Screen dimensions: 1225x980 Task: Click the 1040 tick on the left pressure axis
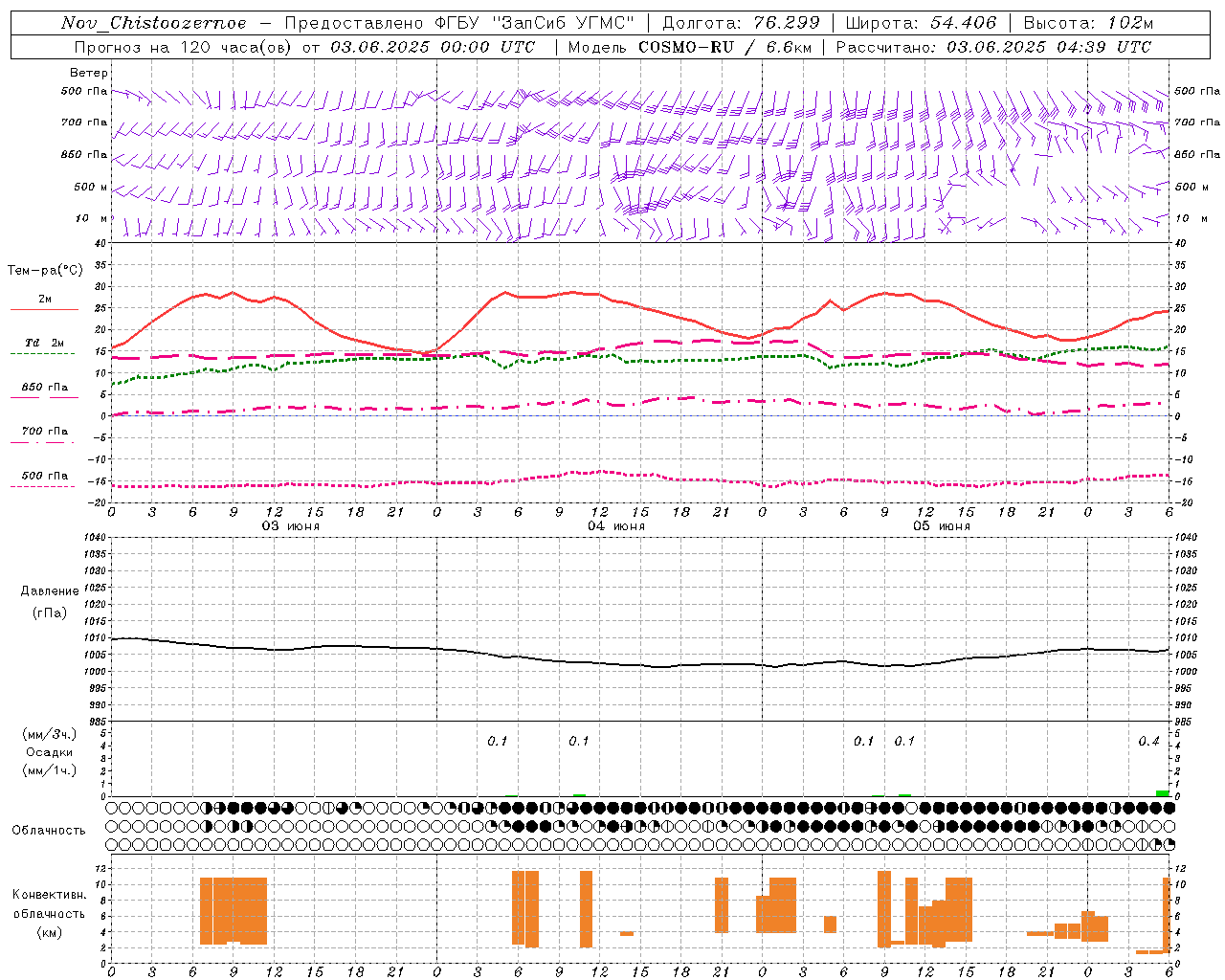coord(95,538)
